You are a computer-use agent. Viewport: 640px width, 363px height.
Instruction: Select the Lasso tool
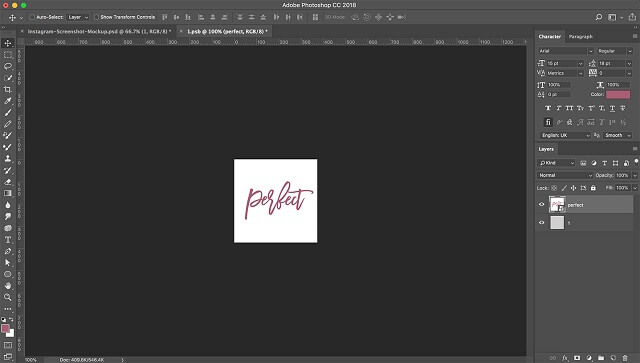pos(8,66)
